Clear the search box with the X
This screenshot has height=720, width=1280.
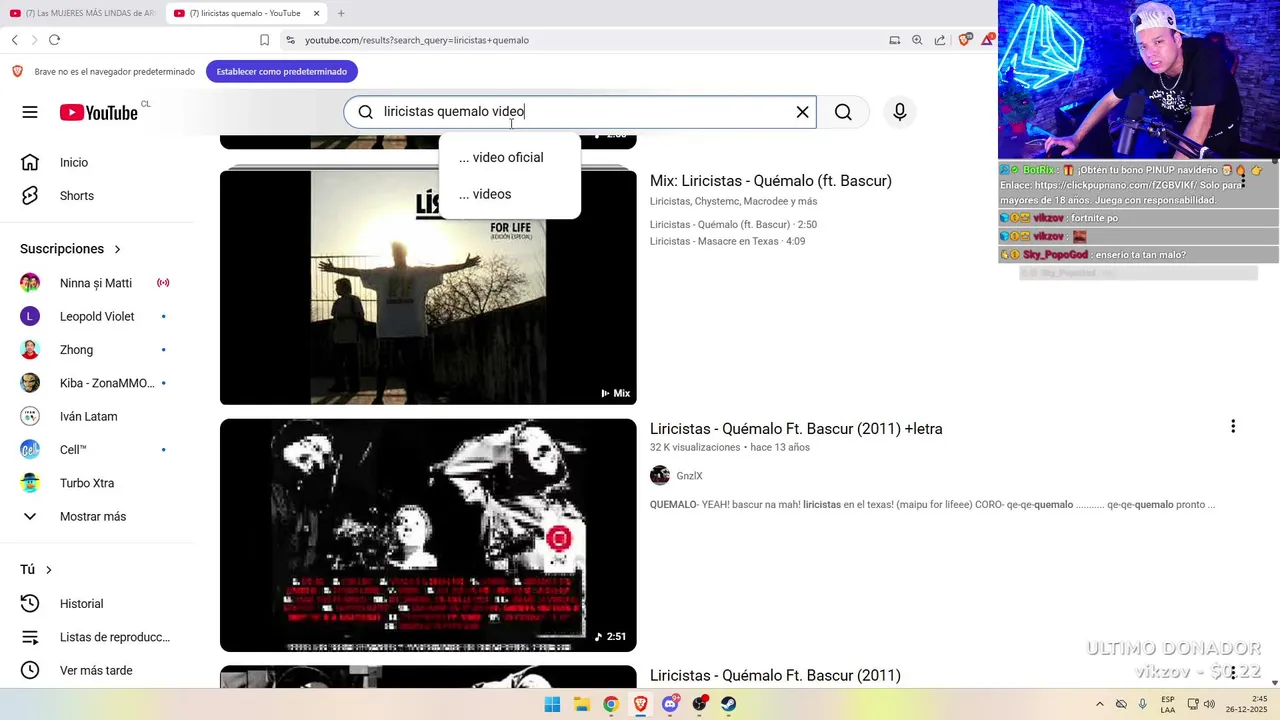[802, 112]
